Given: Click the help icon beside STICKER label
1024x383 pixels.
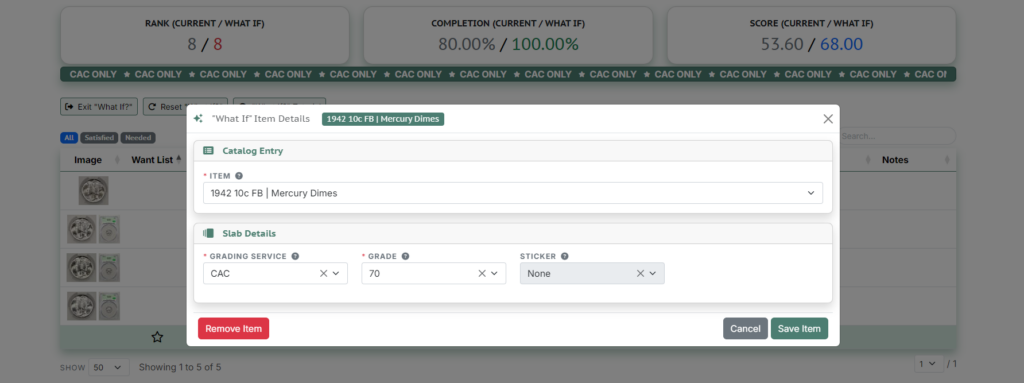Looking at the screenshot, I should pyautogui.click(x=564, y=256).
